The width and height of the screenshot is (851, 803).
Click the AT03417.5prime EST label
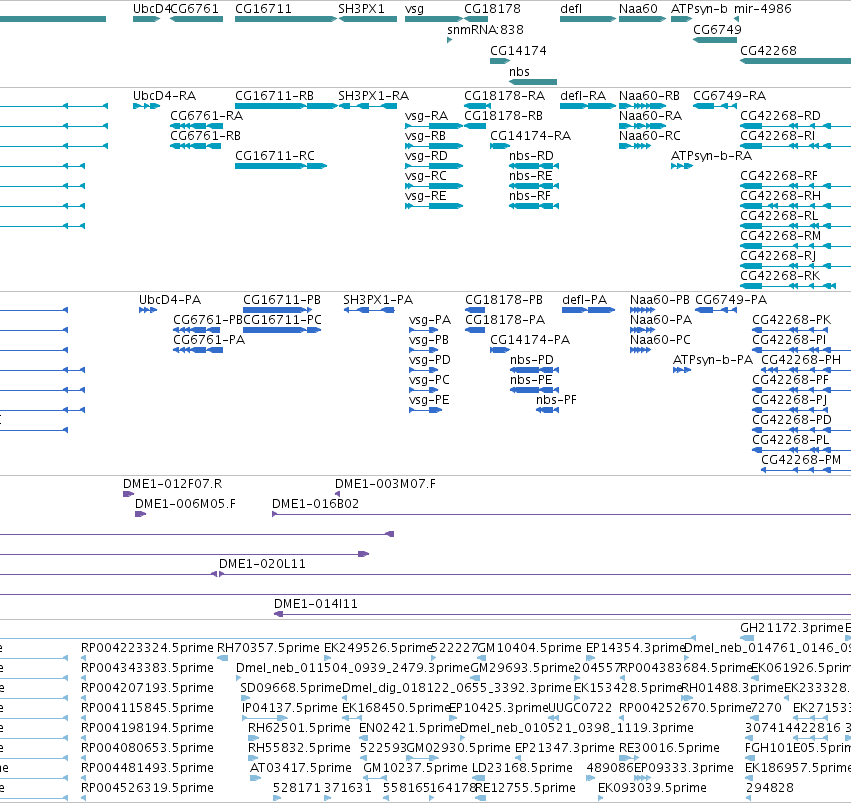[x=301, y=768]
